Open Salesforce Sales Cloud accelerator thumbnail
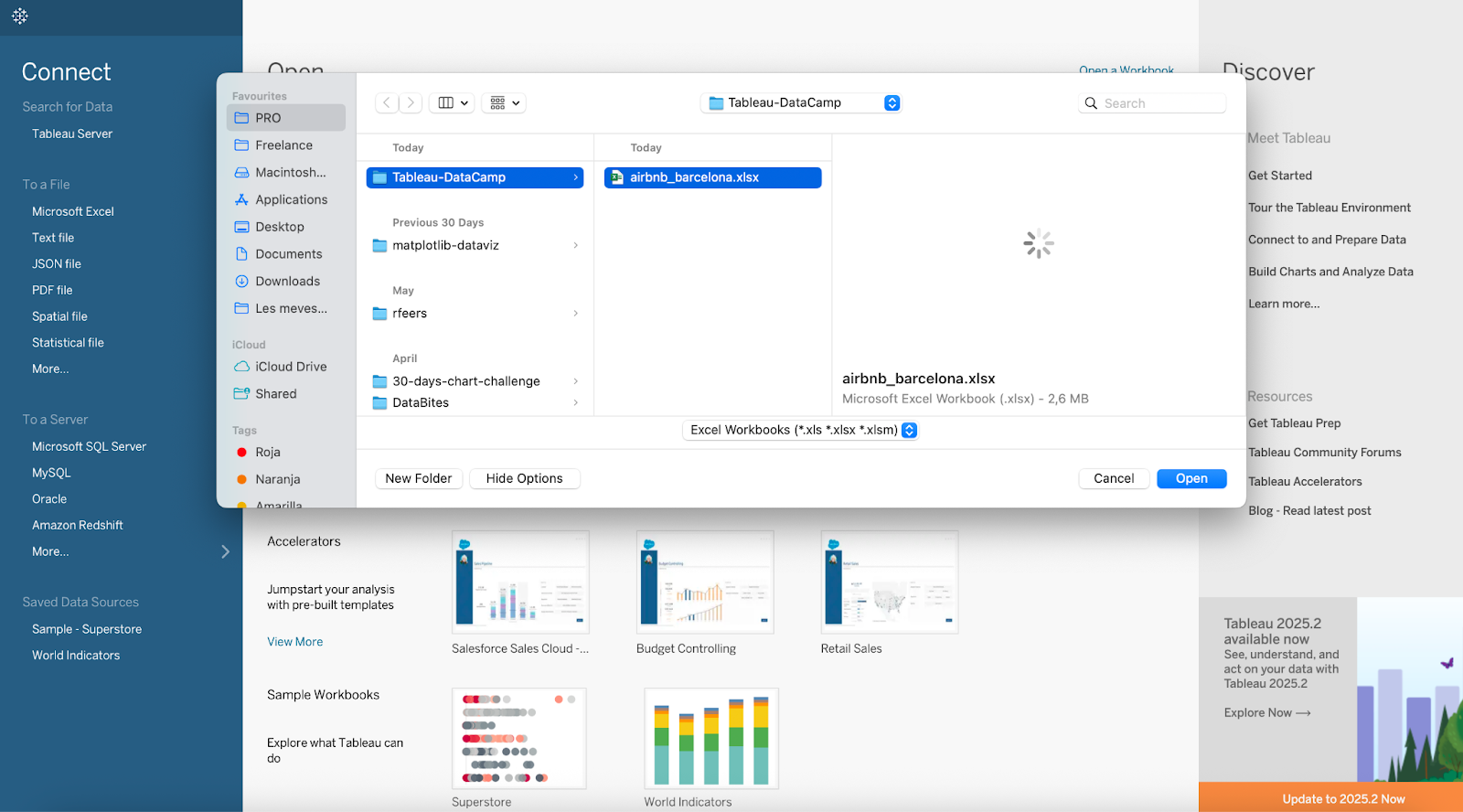Viewport: 1463px width, 812px height. pyautogui.click(x=520, y=582)
